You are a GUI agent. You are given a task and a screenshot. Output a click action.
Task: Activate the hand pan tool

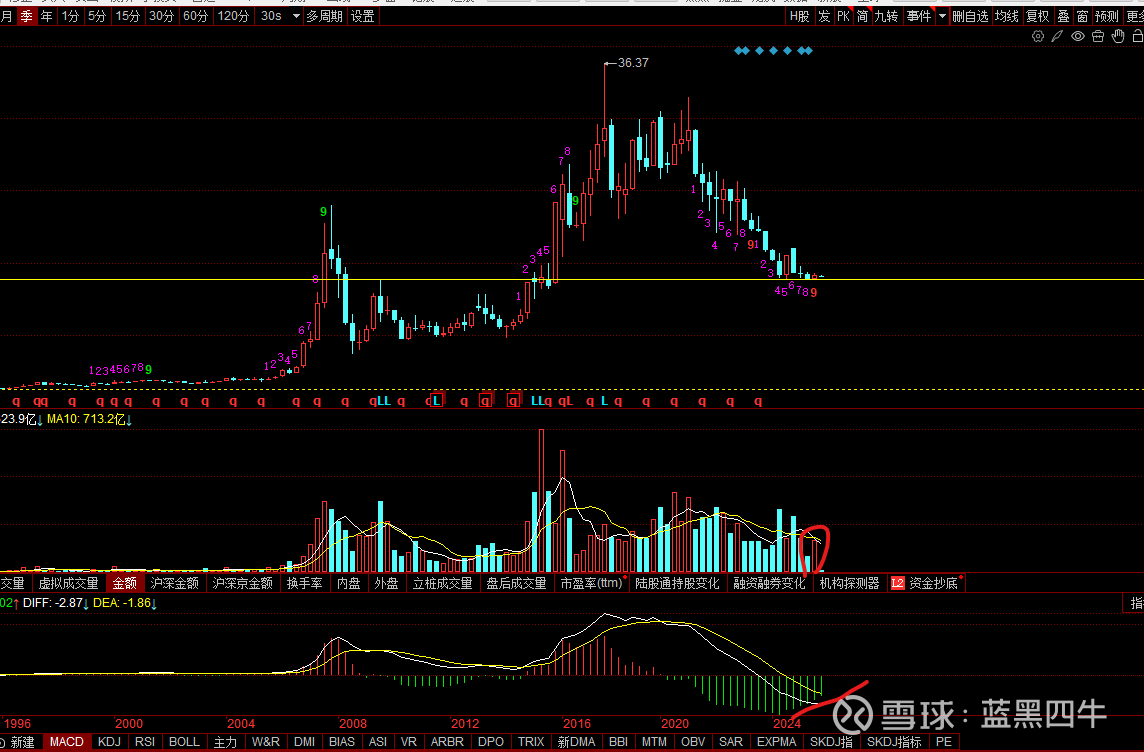(1118, 36)
